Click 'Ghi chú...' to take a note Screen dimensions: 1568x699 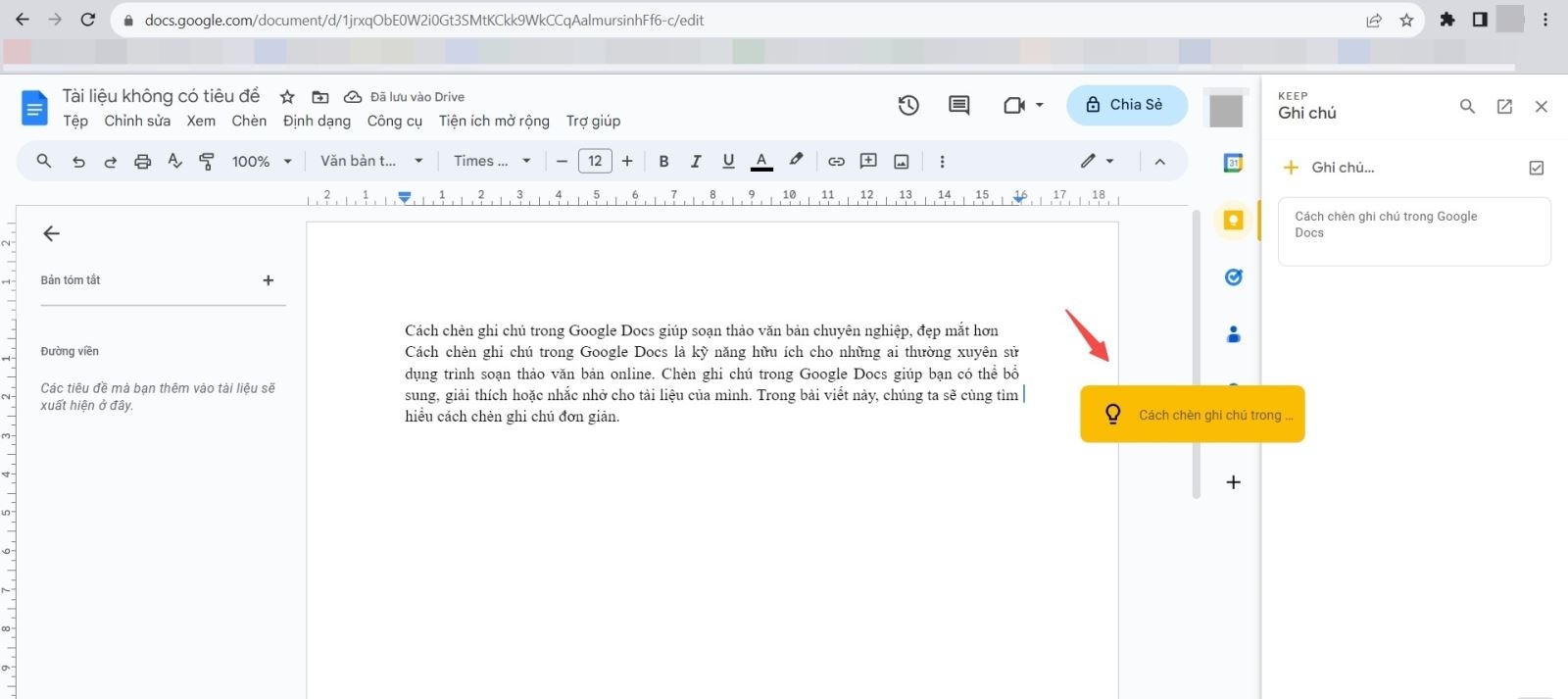pyautogui.click(x=1343, y=168)
